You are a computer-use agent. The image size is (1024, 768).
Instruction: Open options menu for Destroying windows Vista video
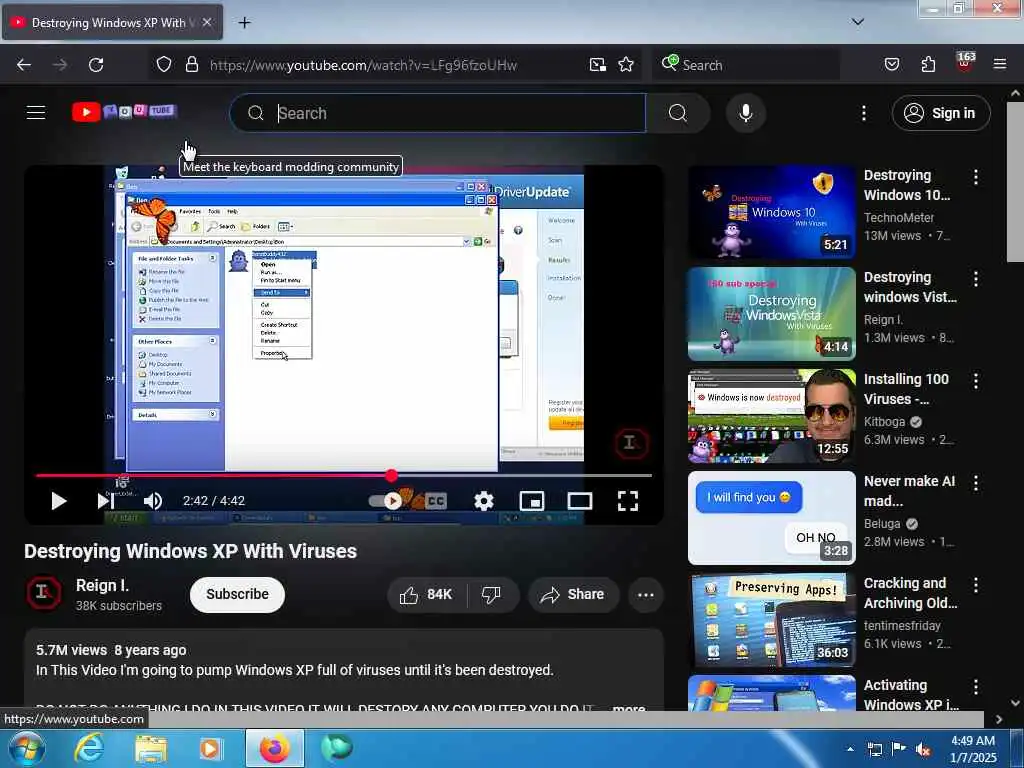click(x=976, y=279)
